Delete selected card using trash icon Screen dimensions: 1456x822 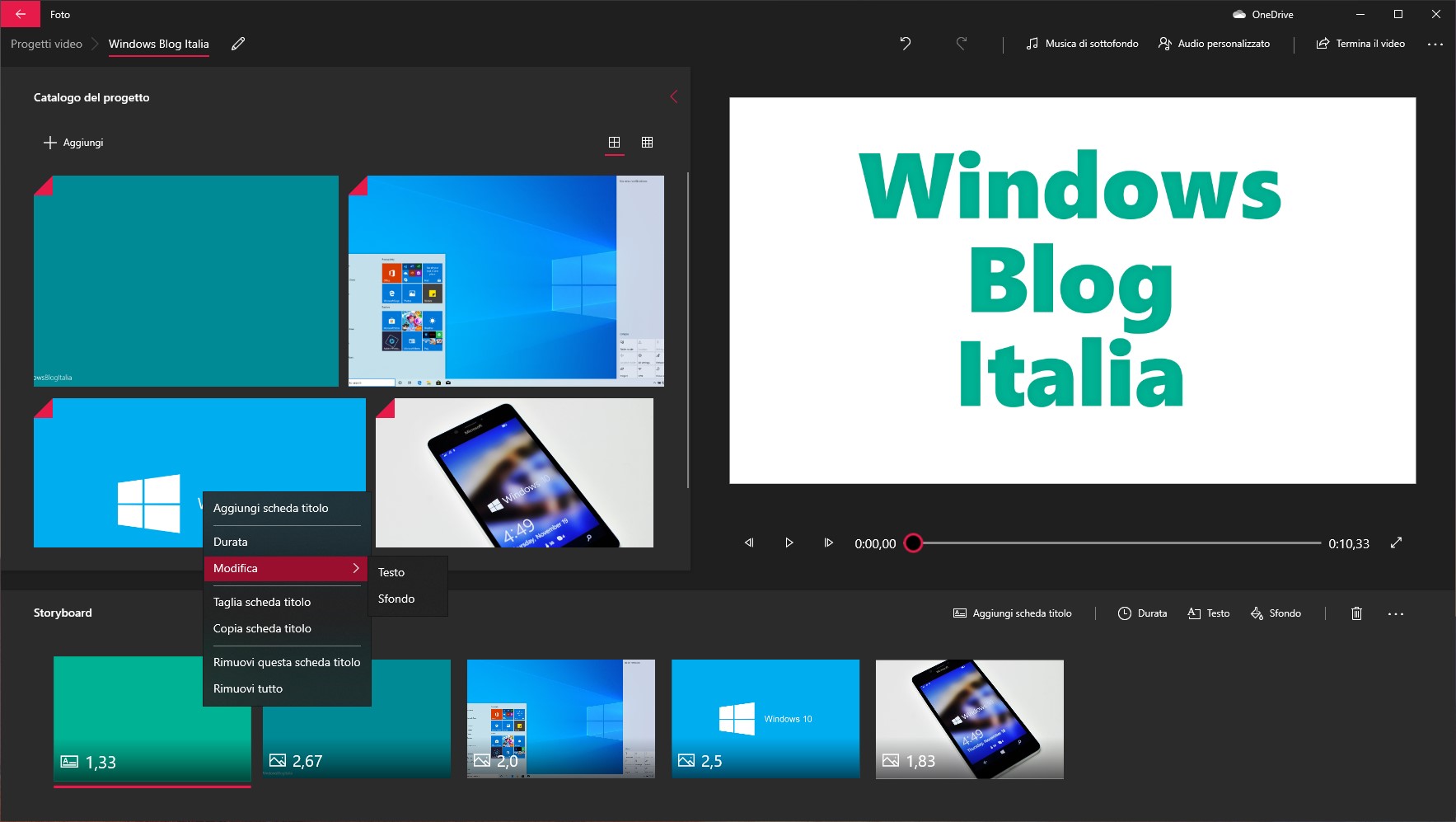coord(1357,613)
